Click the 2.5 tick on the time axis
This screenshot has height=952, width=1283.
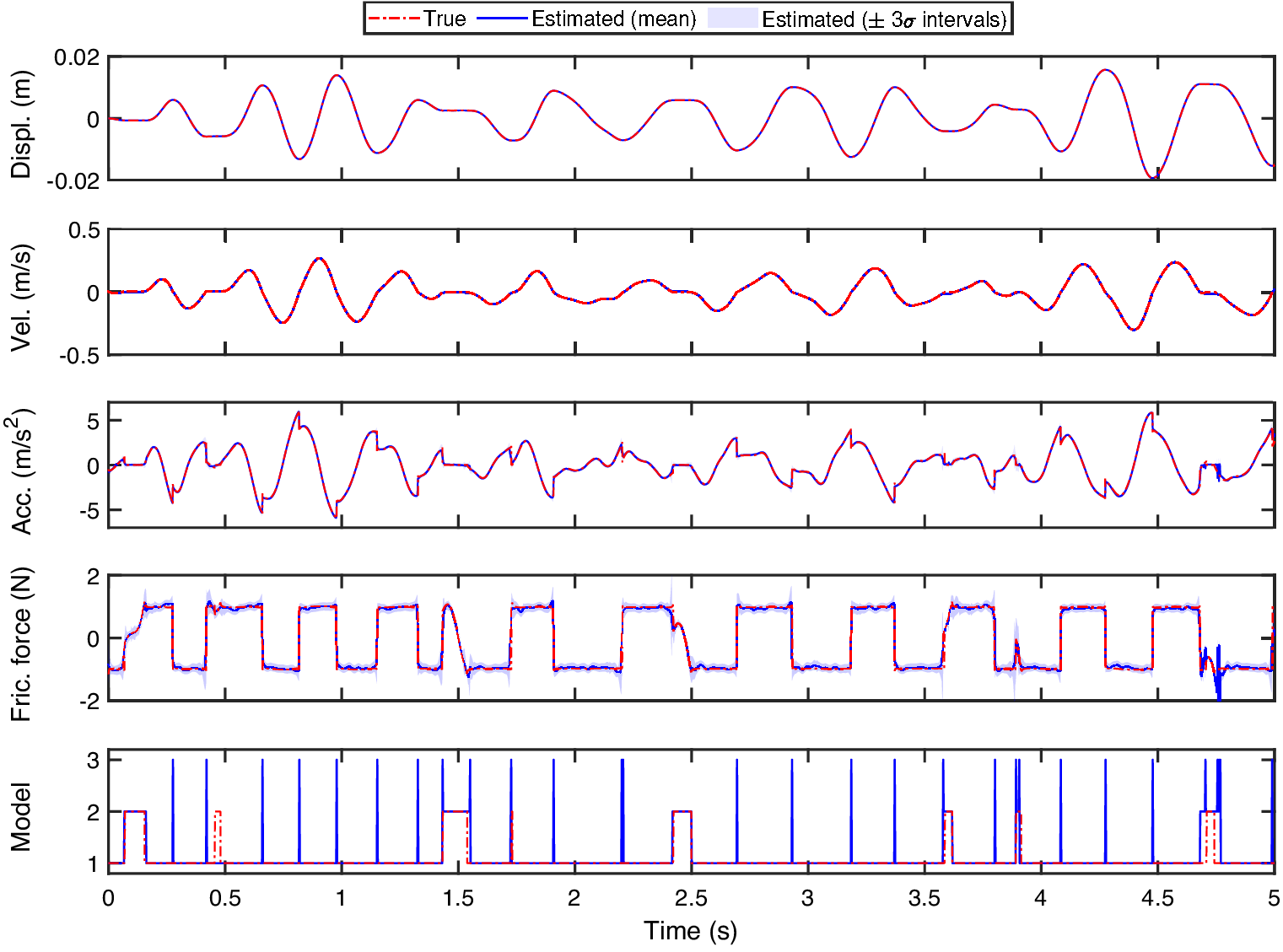(691, 898)
